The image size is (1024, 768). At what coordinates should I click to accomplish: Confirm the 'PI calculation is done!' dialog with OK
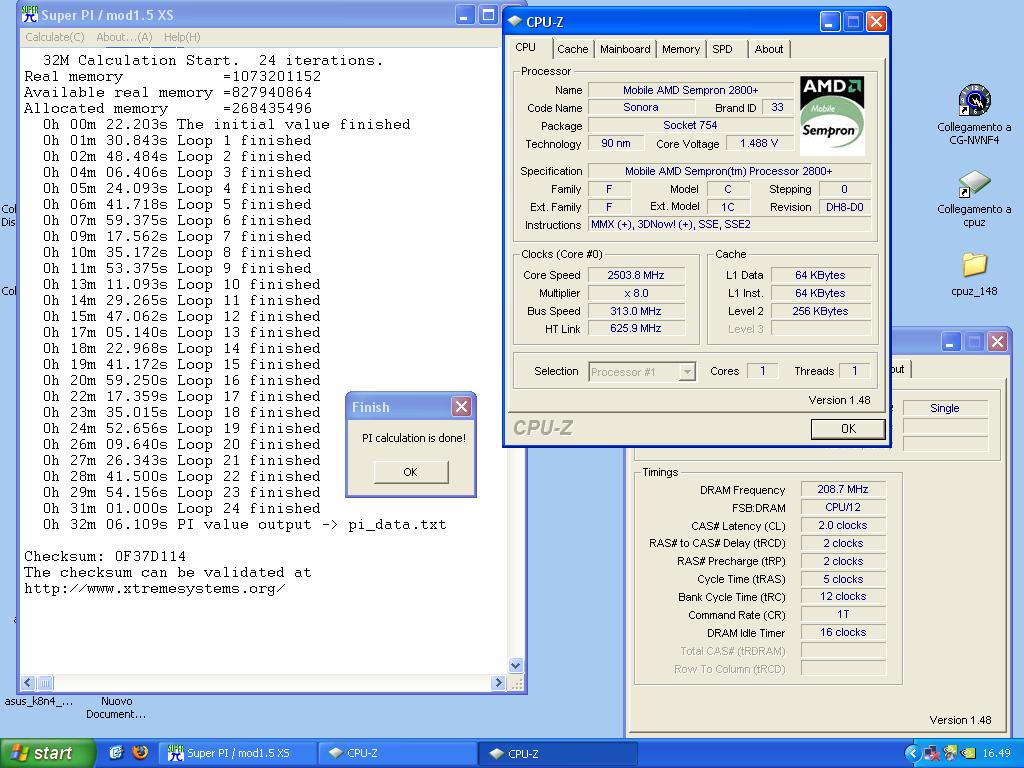[411, 472]
